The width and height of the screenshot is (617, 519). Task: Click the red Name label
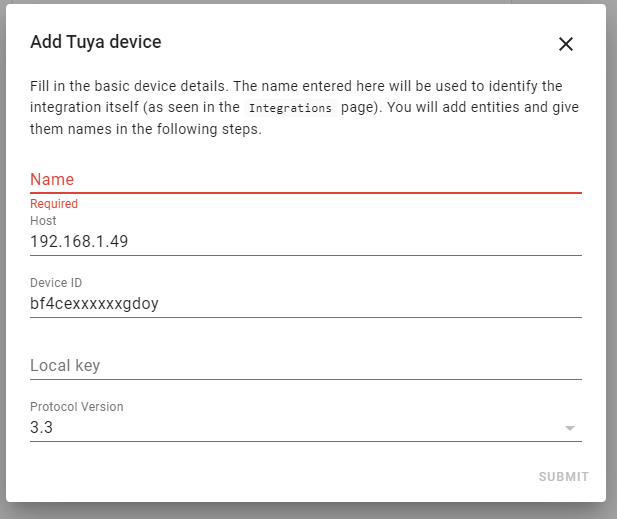pos(52,179)
